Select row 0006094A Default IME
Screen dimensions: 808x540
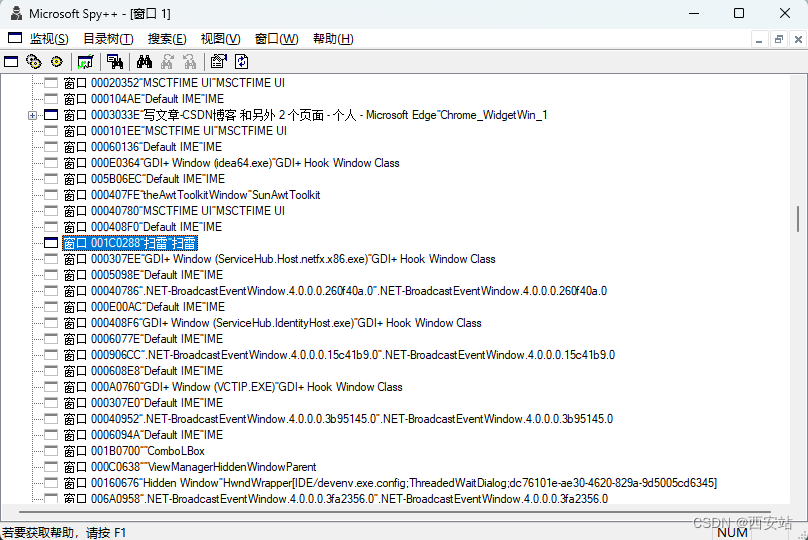143,435
